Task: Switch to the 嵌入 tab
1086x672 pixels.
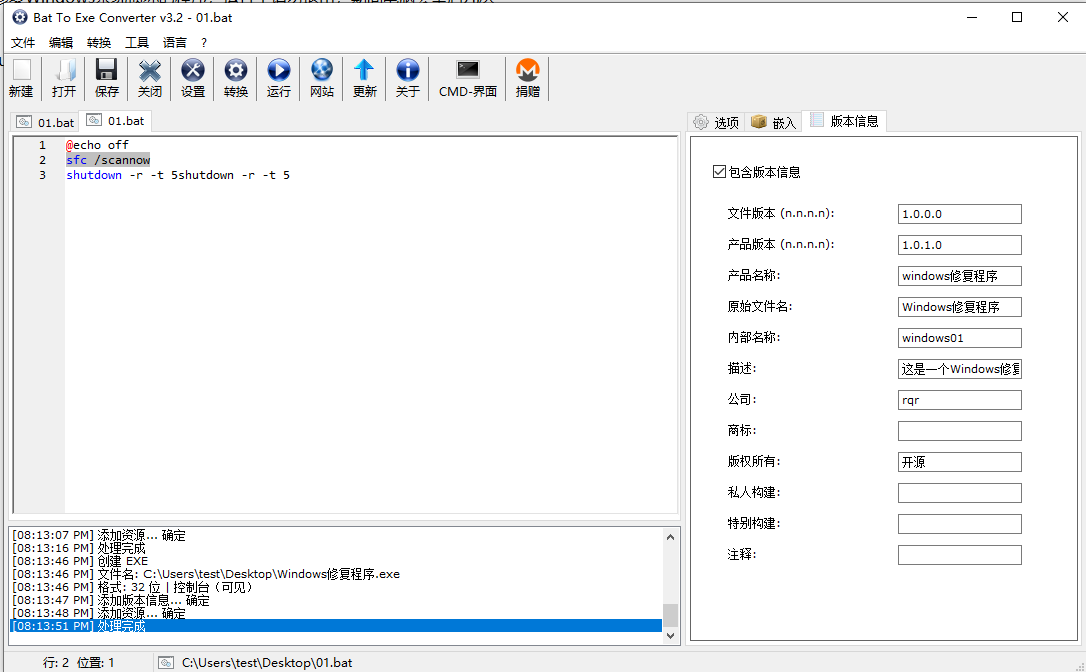Action: click(773, 123)
